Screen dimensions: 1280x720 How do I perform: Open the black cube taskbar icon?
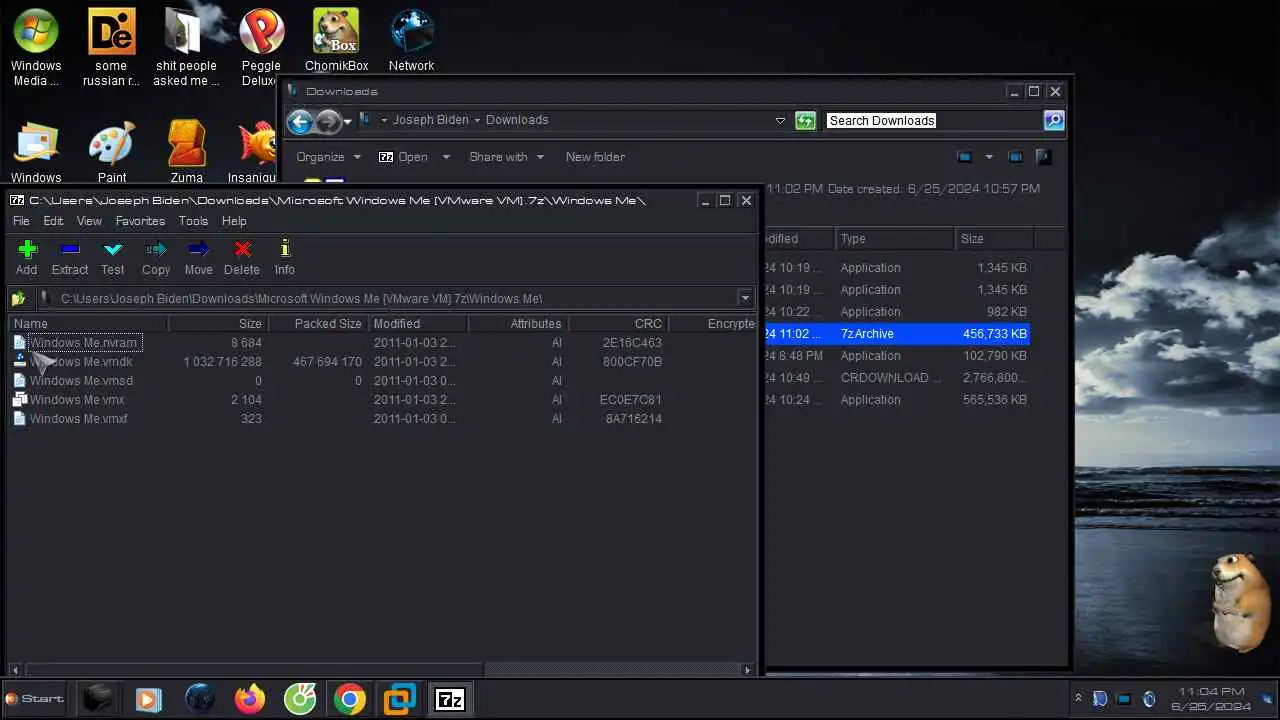pyautogui.click(x=98, y=699)
